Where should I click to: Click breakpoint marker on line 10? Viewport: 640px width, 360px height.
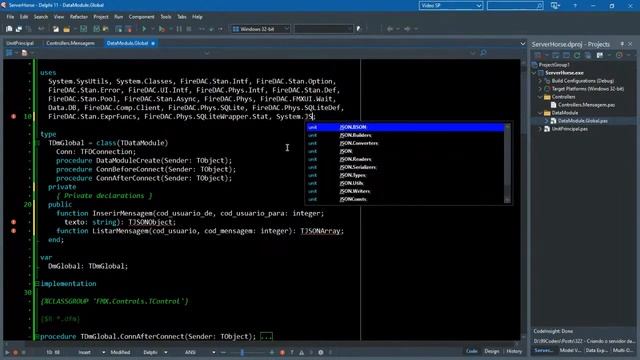pyautogui.click(x=13, y=116)
